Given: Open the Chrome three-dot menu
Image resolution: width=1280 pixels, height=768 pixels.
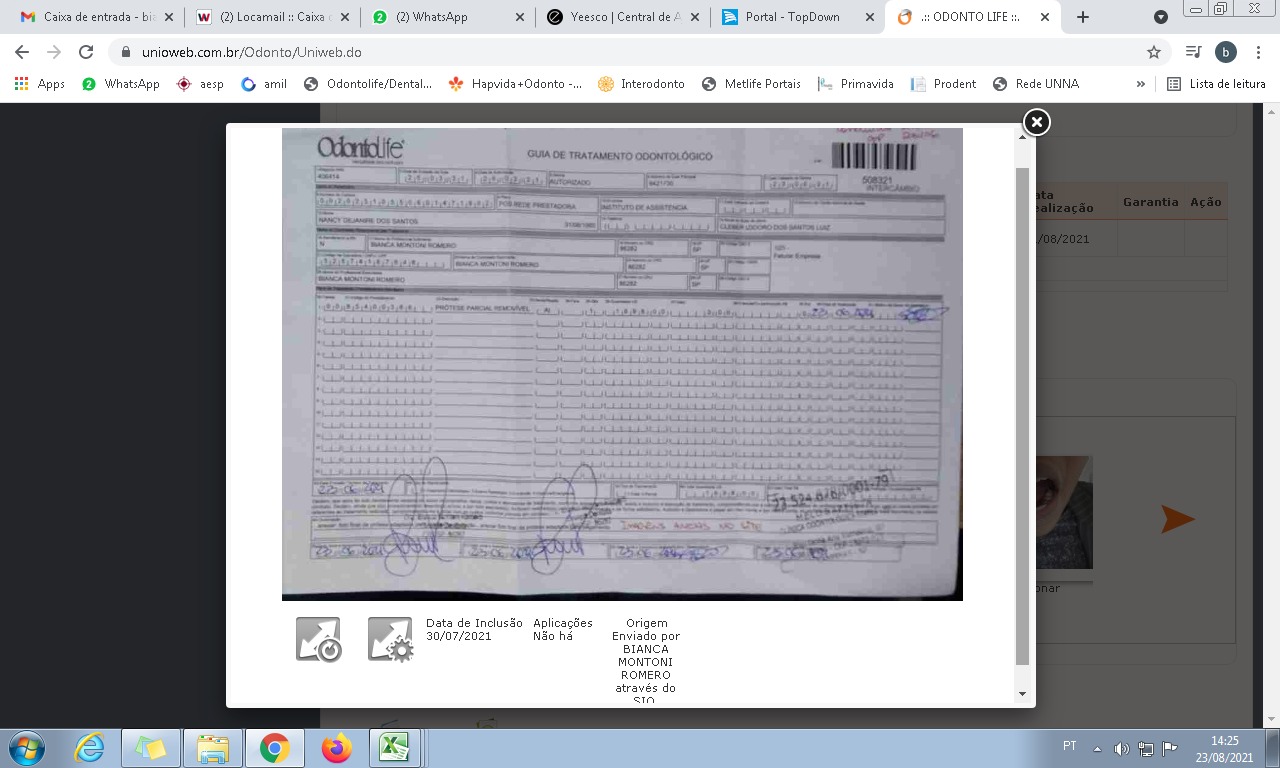Looking at the screenshot, I should (x=1258, y=52).
